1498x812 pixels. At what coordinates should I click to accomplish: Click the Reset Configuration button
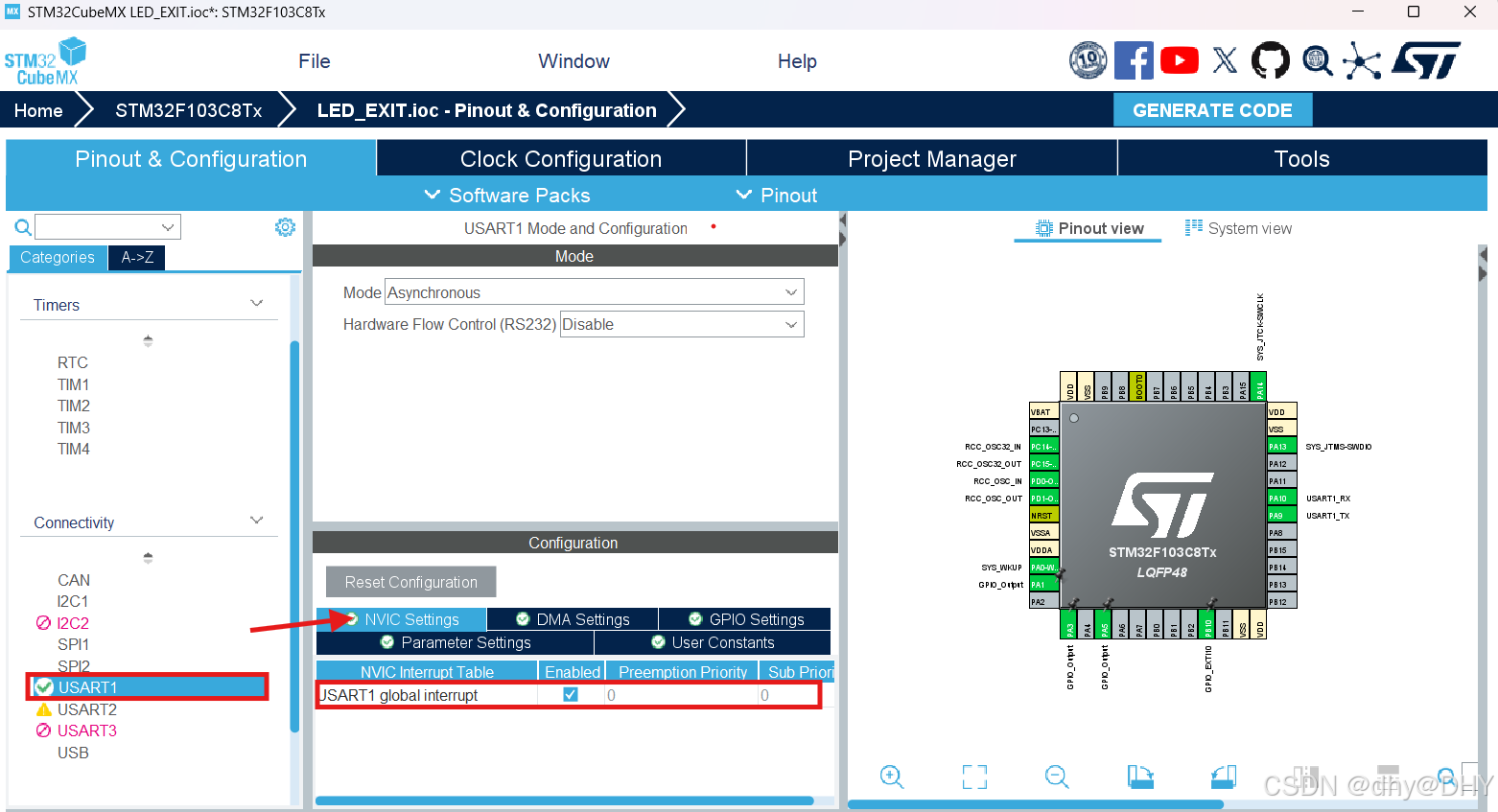(410, 582)
